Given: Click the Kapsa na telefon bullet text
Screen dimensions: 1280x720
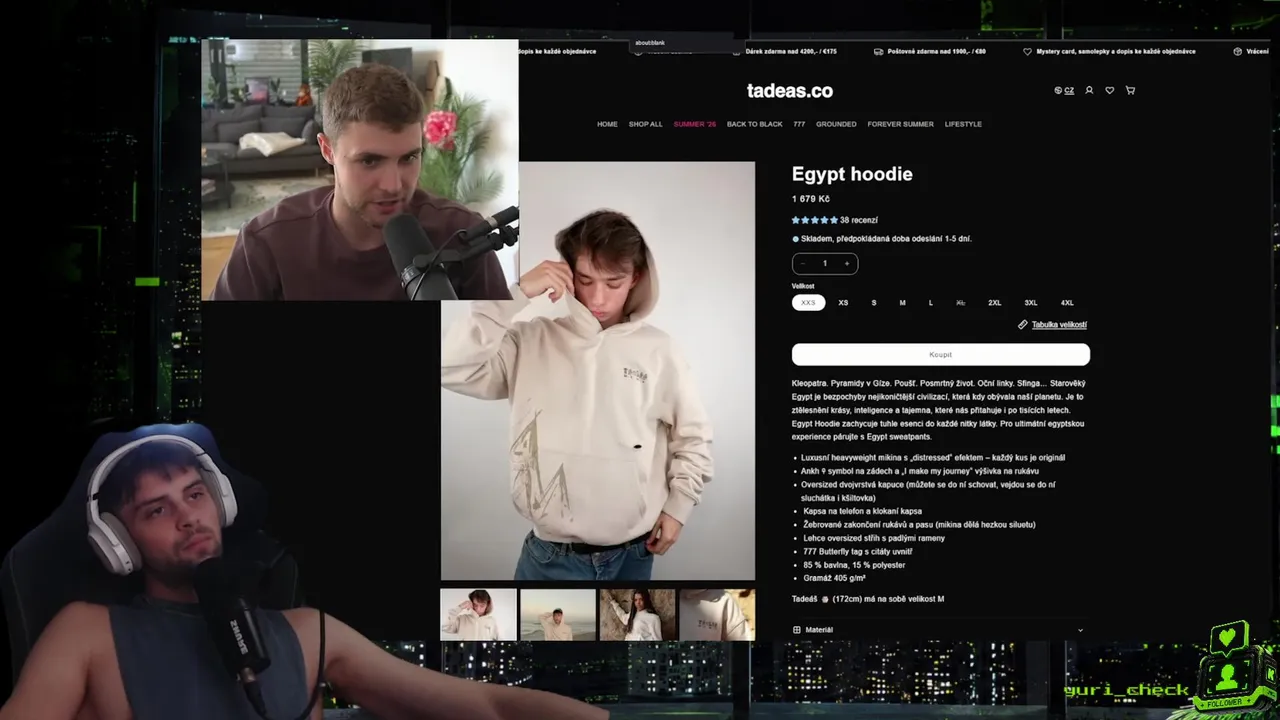Looking at the screenshot, I should (862, 511).
